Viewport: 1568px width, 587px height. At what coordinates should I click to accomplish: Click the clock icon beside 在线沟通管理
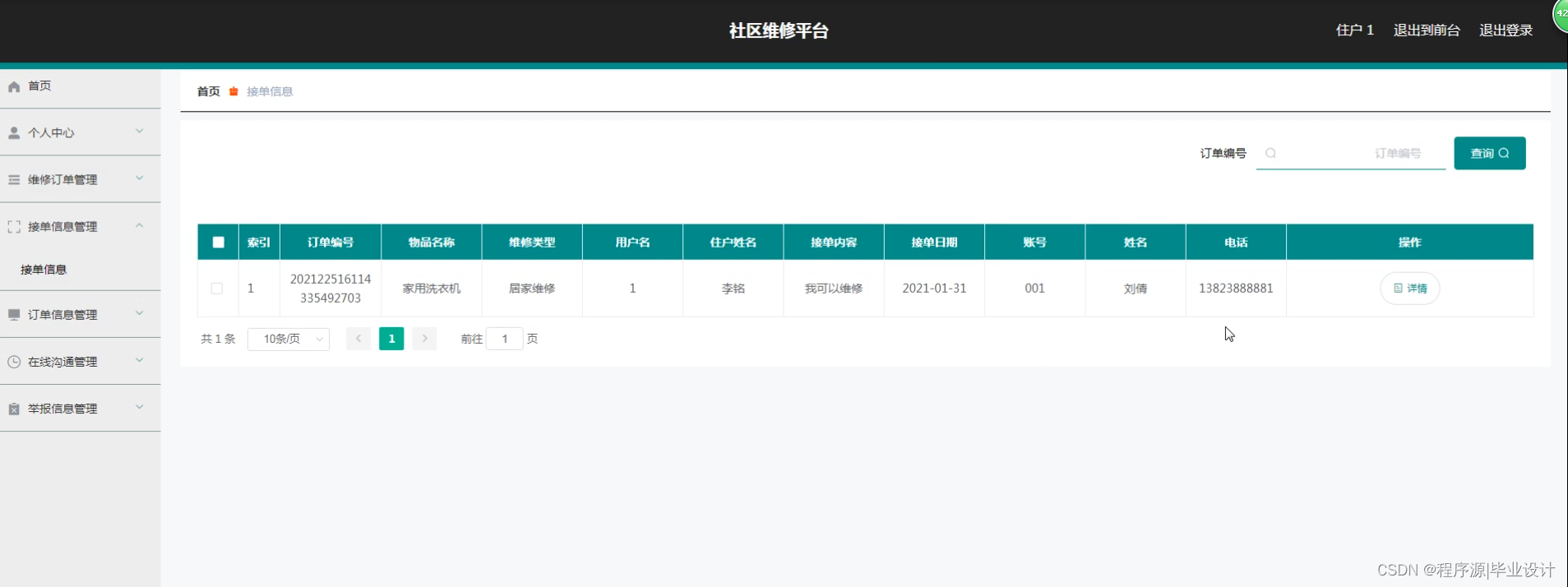[x=14, y=362]
